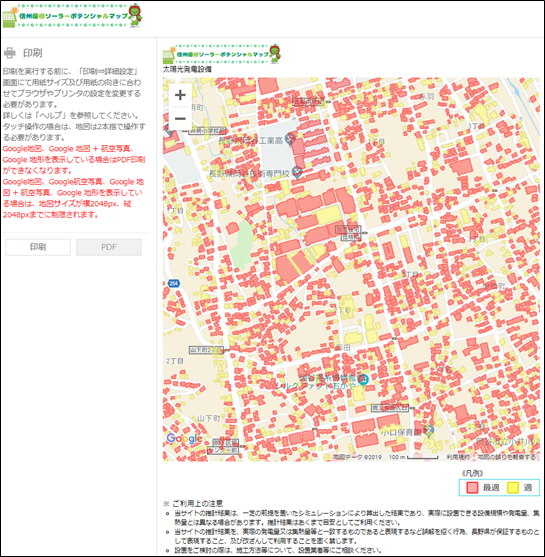Click 地図の誤りを報告する report link
The width and height of the screenshot is (545, 557).
(x=507, y=457)
